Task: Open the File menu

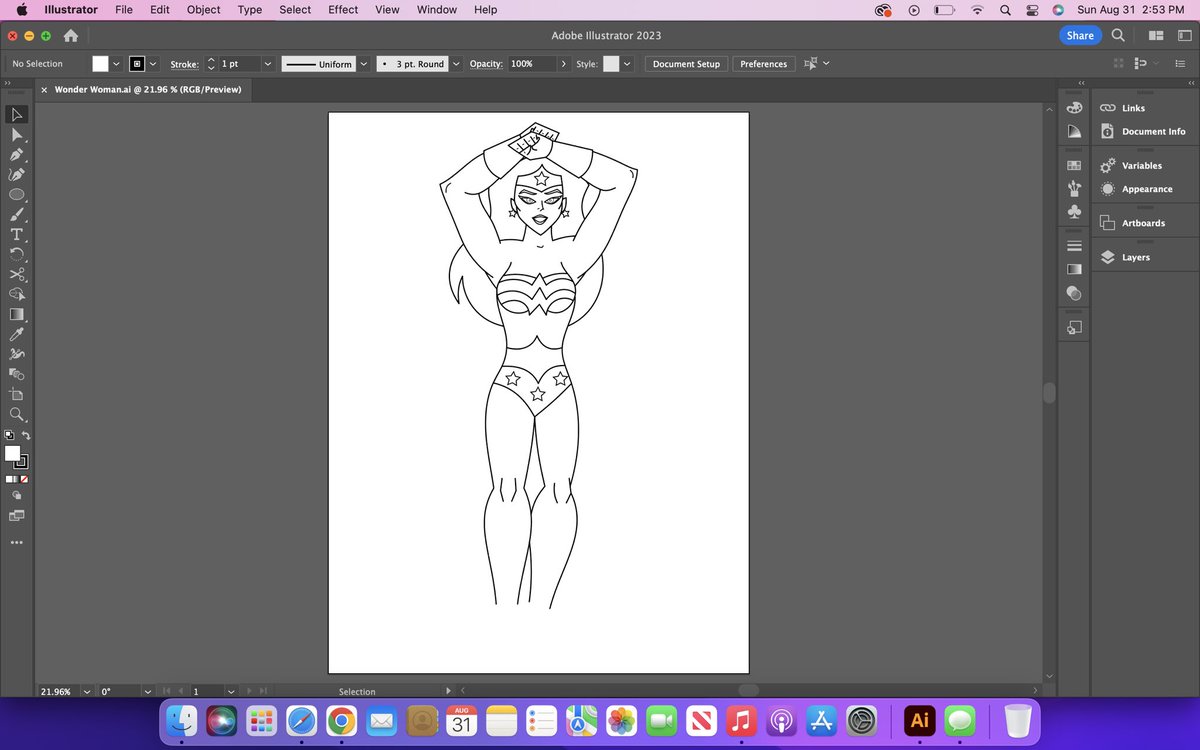Action: click(124, 10)
